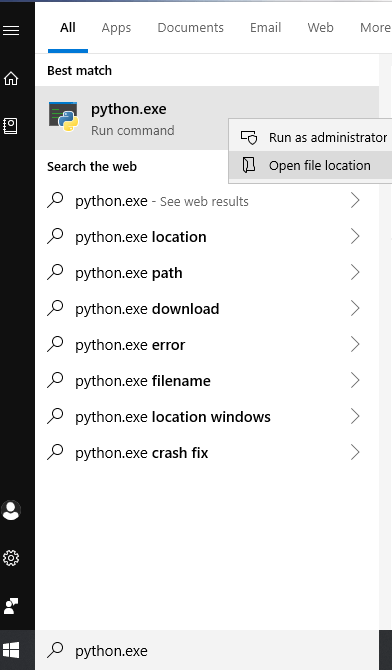Select the 'python.exe crash fix' suggestion

(x=207, y=452)
